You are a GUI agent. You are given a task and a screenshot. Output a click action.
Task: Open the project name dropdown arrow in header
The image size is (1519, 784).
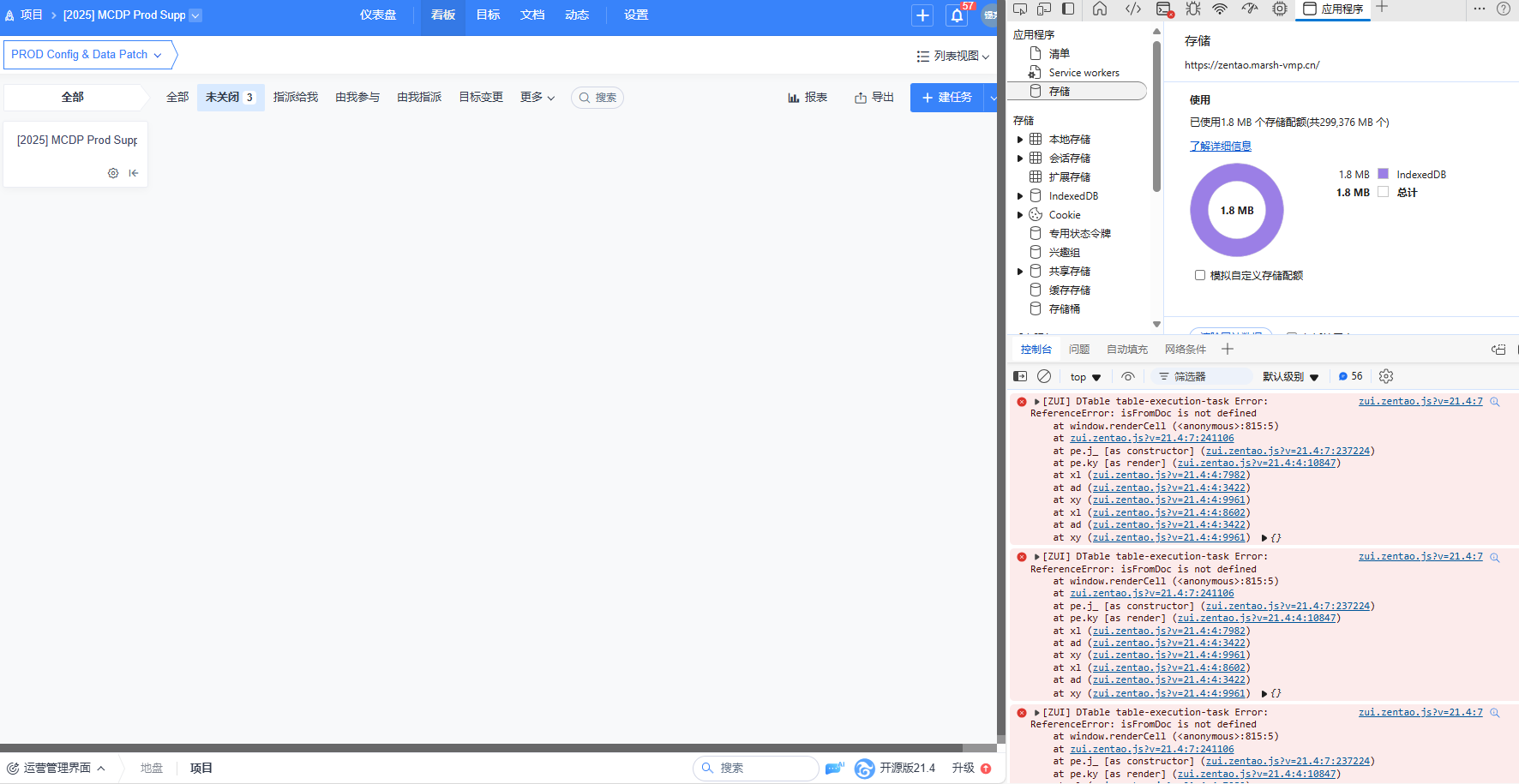pyautogui.click(x=195, y=15)
